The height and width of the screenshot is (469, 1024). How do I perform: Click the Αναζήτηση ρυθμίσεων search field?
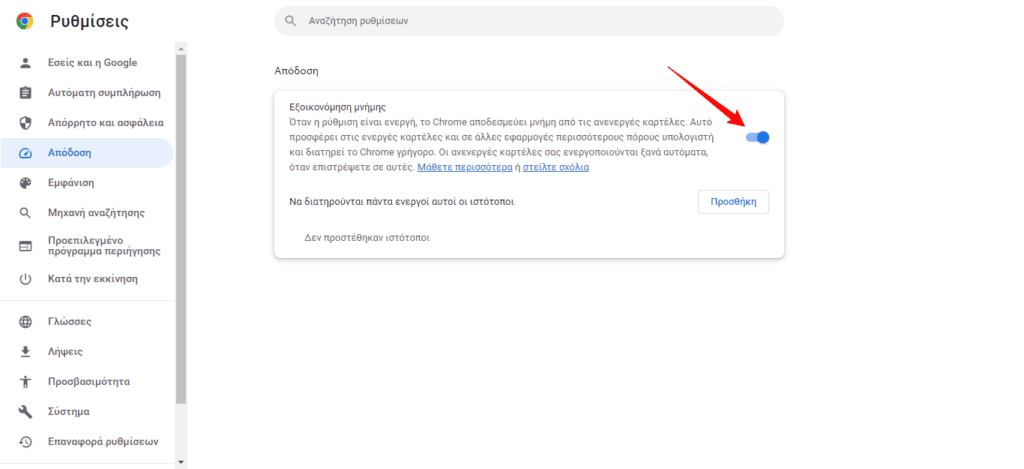coord(528,21)
